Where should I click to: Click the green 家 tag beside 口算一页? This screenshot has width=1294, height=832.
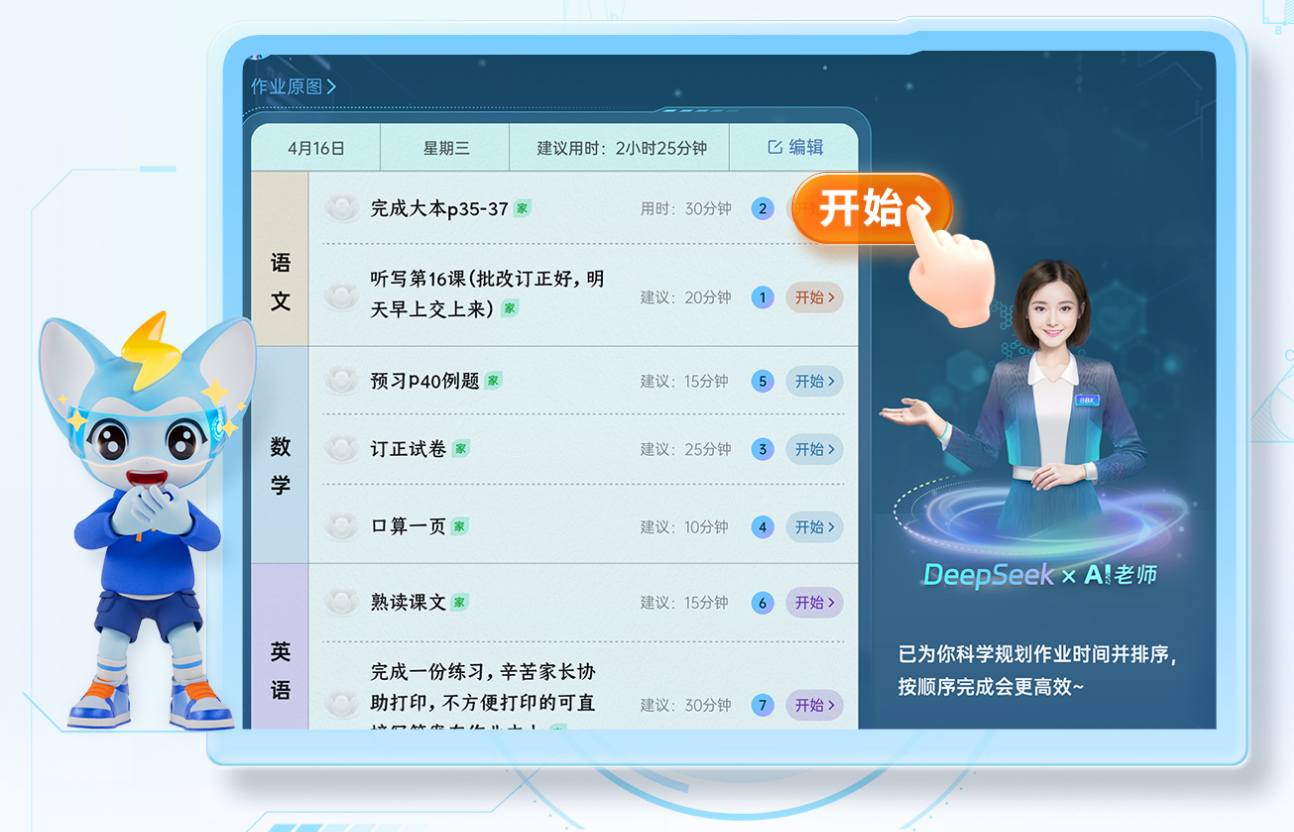(459, 526)
